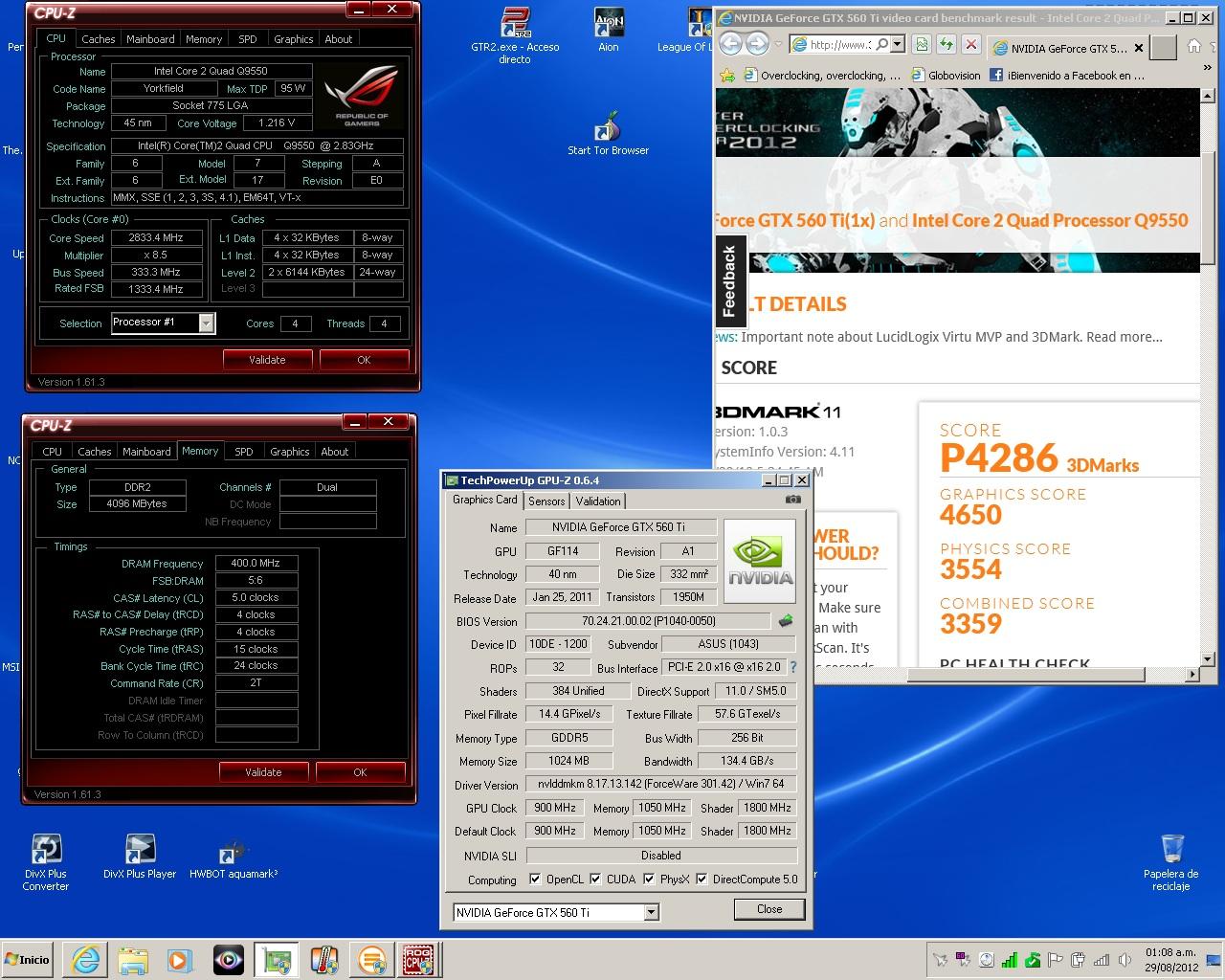The height and width of the screenshot is (980, 1225).
Task: Click the Close button in GPU-Z
Action: pyautogui.click(x=769, y=909)
